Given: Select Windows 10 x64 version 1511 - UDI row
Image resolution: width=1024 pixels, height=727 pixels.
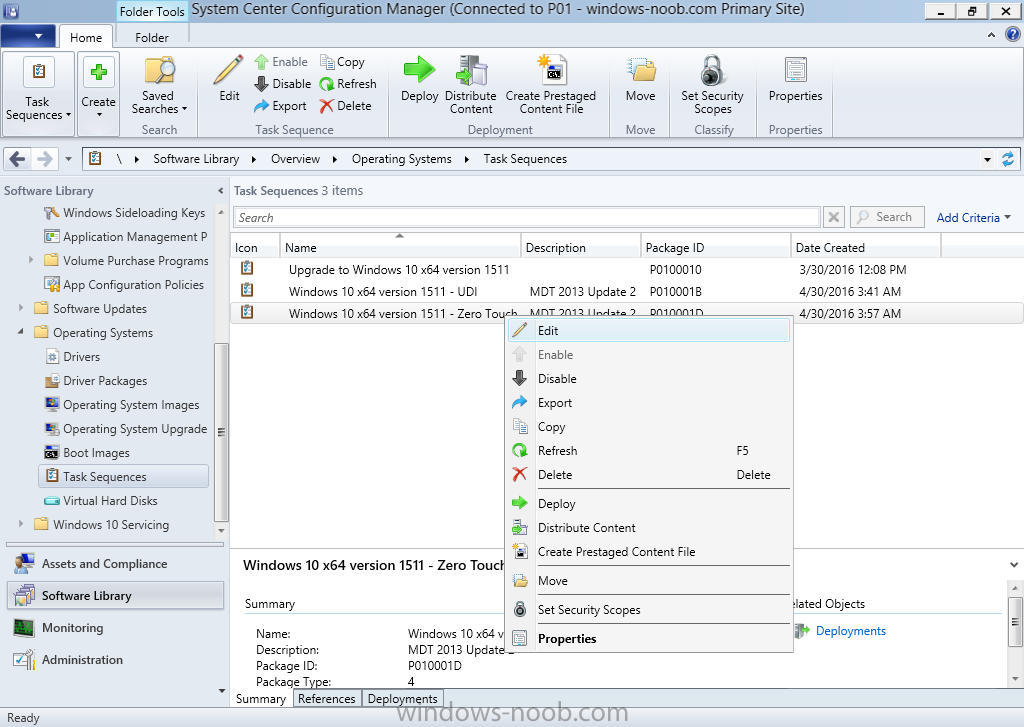Looking at the screenshot, I should [627, 291].
